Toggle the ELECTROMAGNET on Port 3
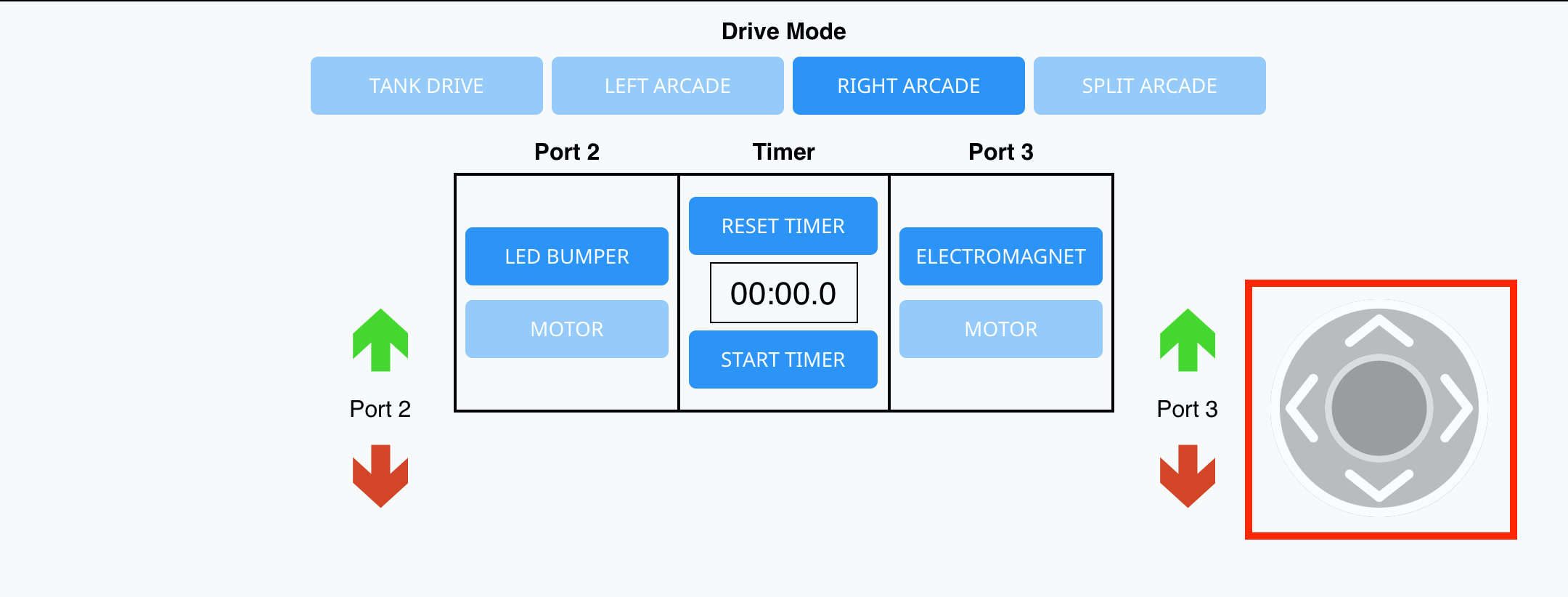Screen dimensions: 1568x597 (x=1000, y=256)
